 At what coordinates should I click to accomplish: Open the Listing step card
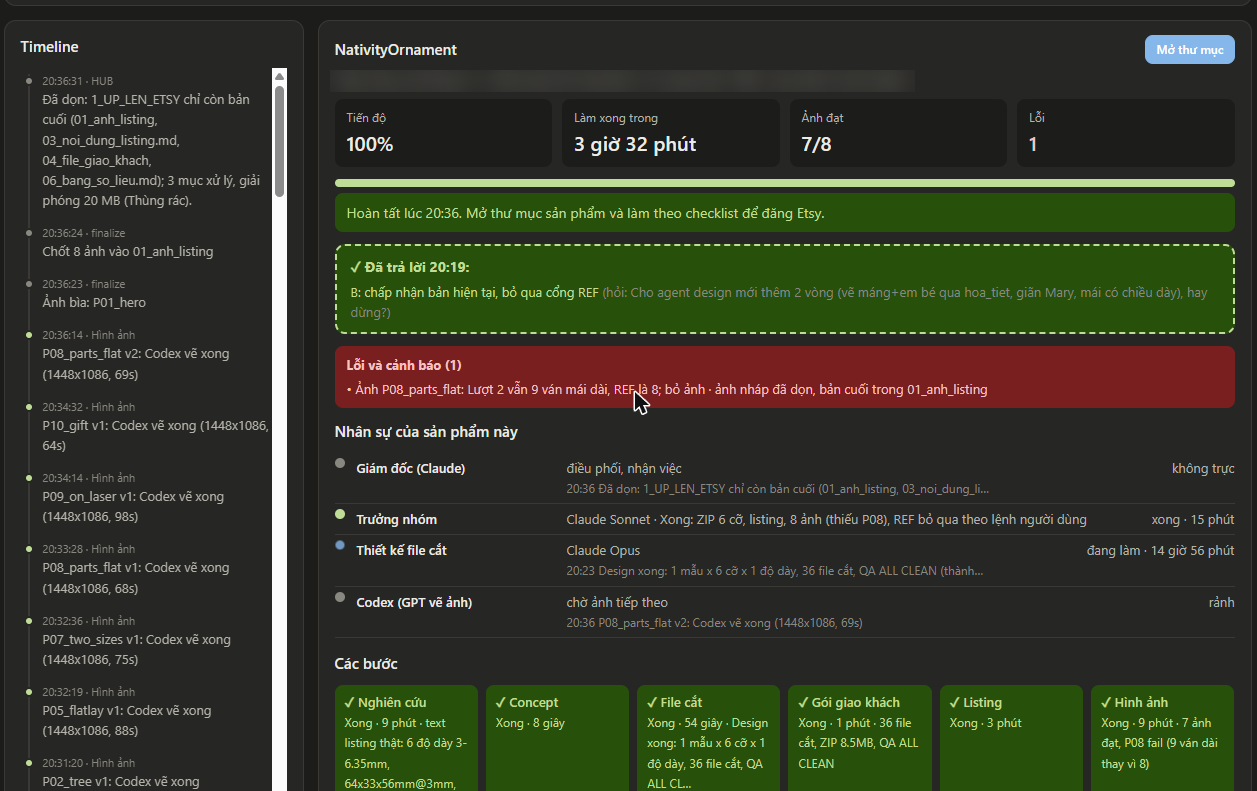point(1011,738)
